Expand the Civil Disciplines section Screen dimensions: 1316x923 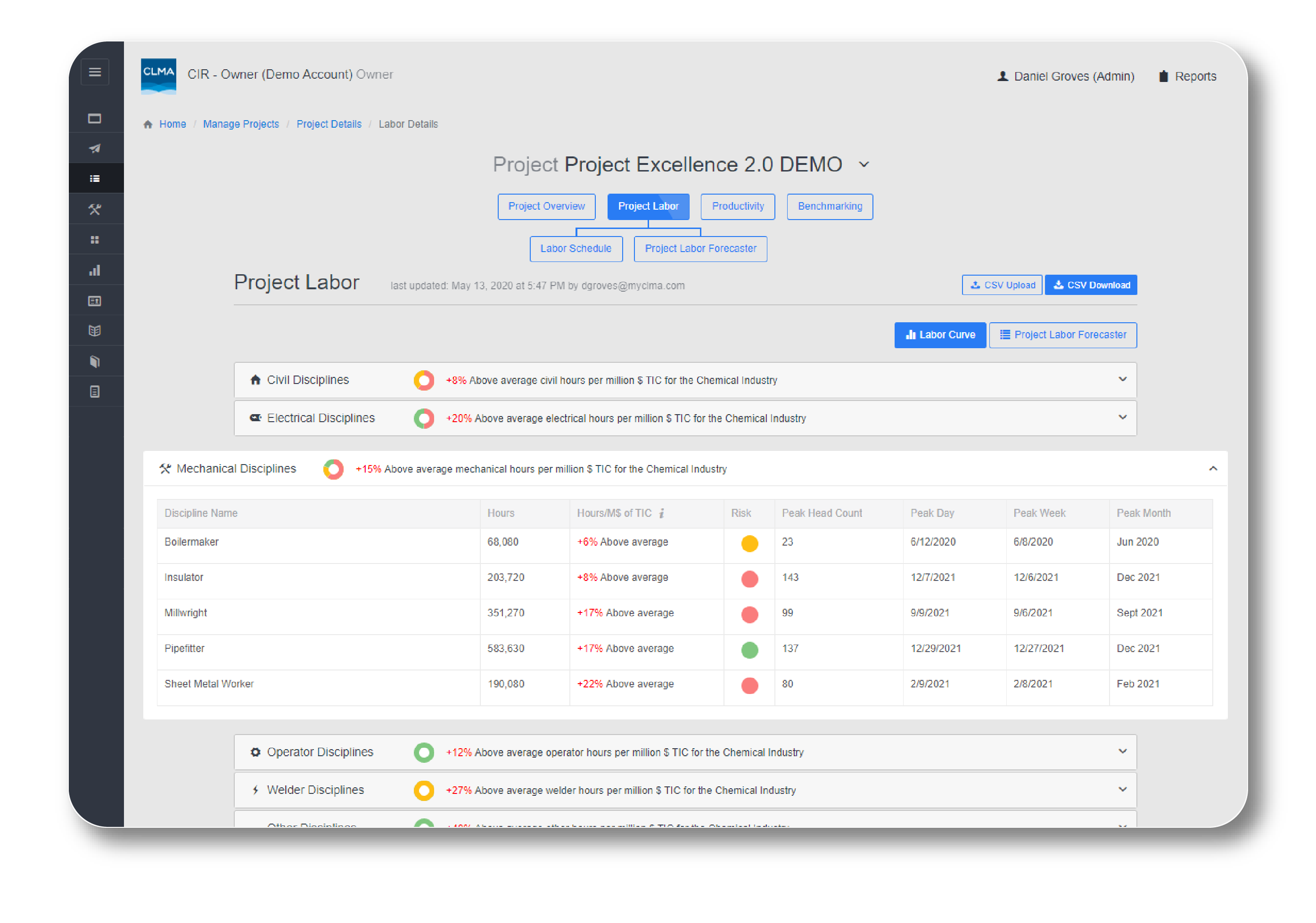(x=1122, y=379)
